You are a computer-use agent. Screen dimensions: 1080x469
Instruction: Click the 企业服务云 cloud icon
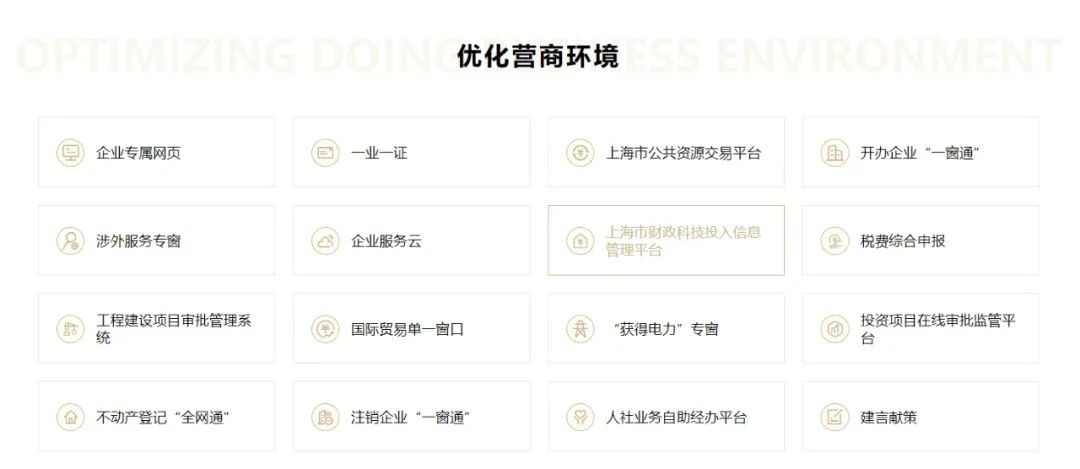point(325,241)
